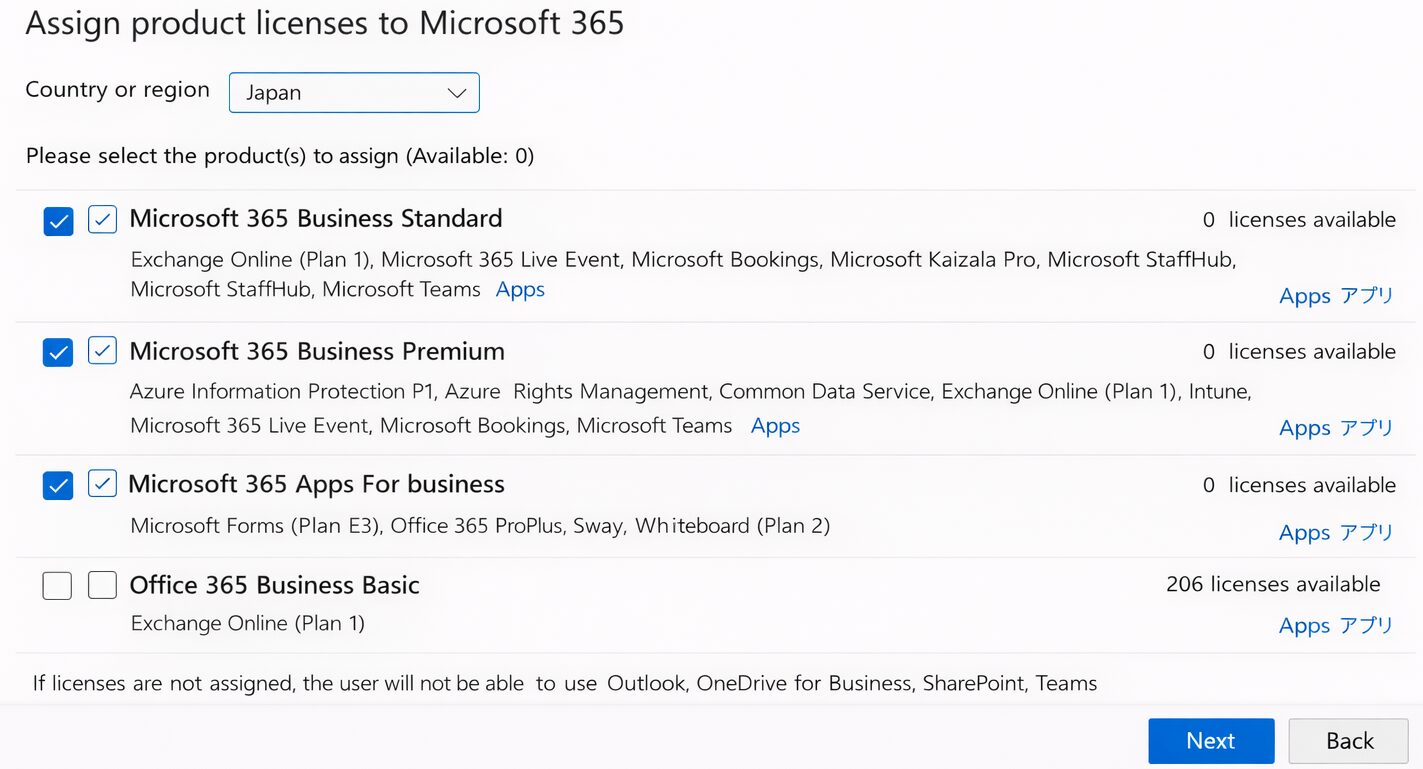The width and height of the screenshot is (1423, 769).
Task: Uncheck filled blue Apps For business checkbox
Action: click(58, 486)
